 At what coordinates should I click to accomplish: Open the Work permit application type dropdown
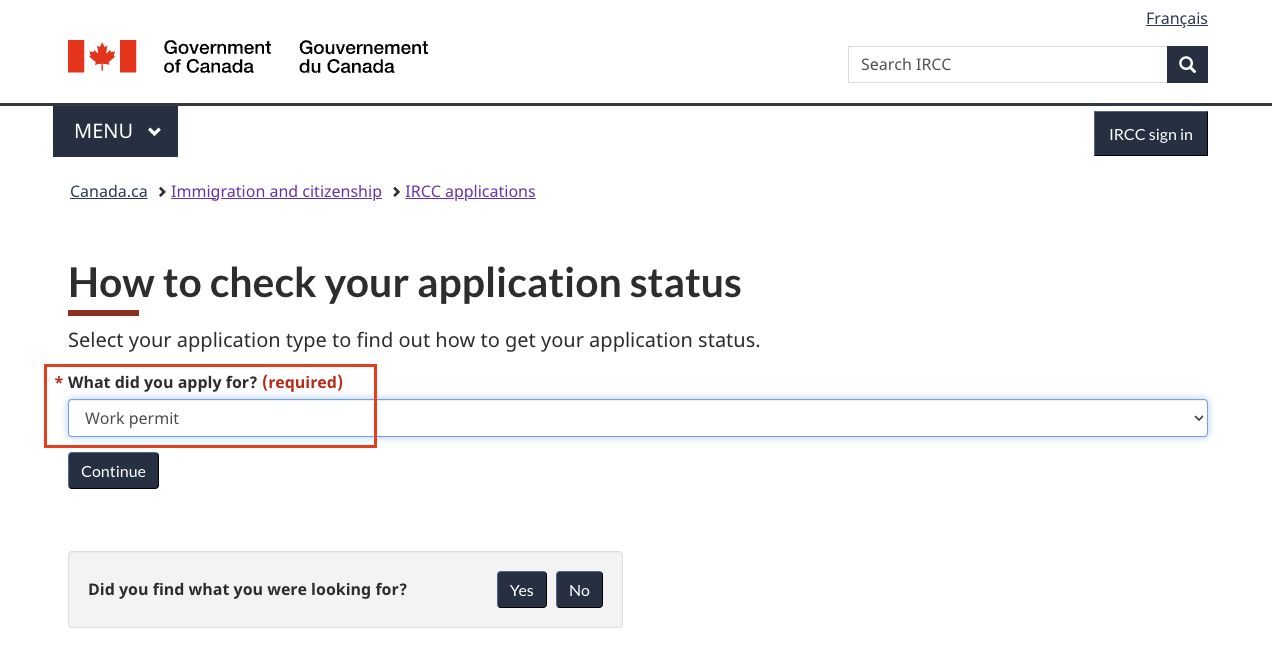pos(636,418)
